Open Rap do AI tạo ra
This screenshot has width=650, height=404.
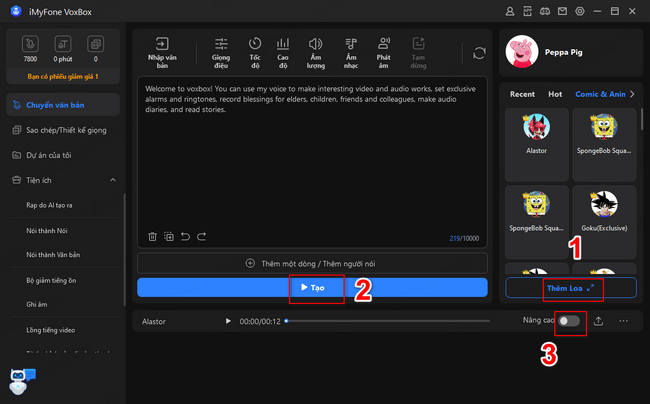pyautogui.click(x=49, y=205)
